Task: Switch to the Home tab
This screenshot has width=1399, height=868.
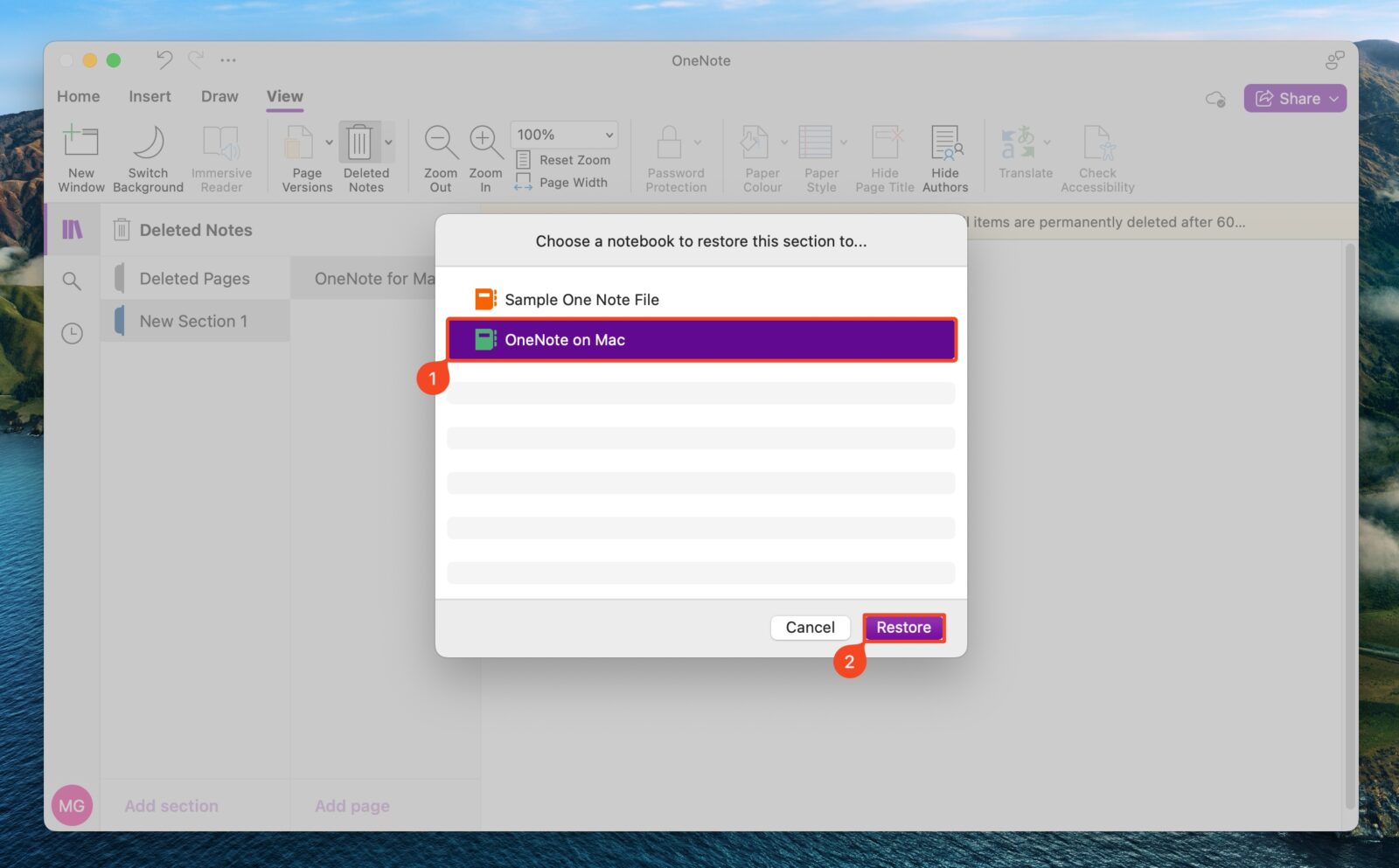Action: (78, 96)
